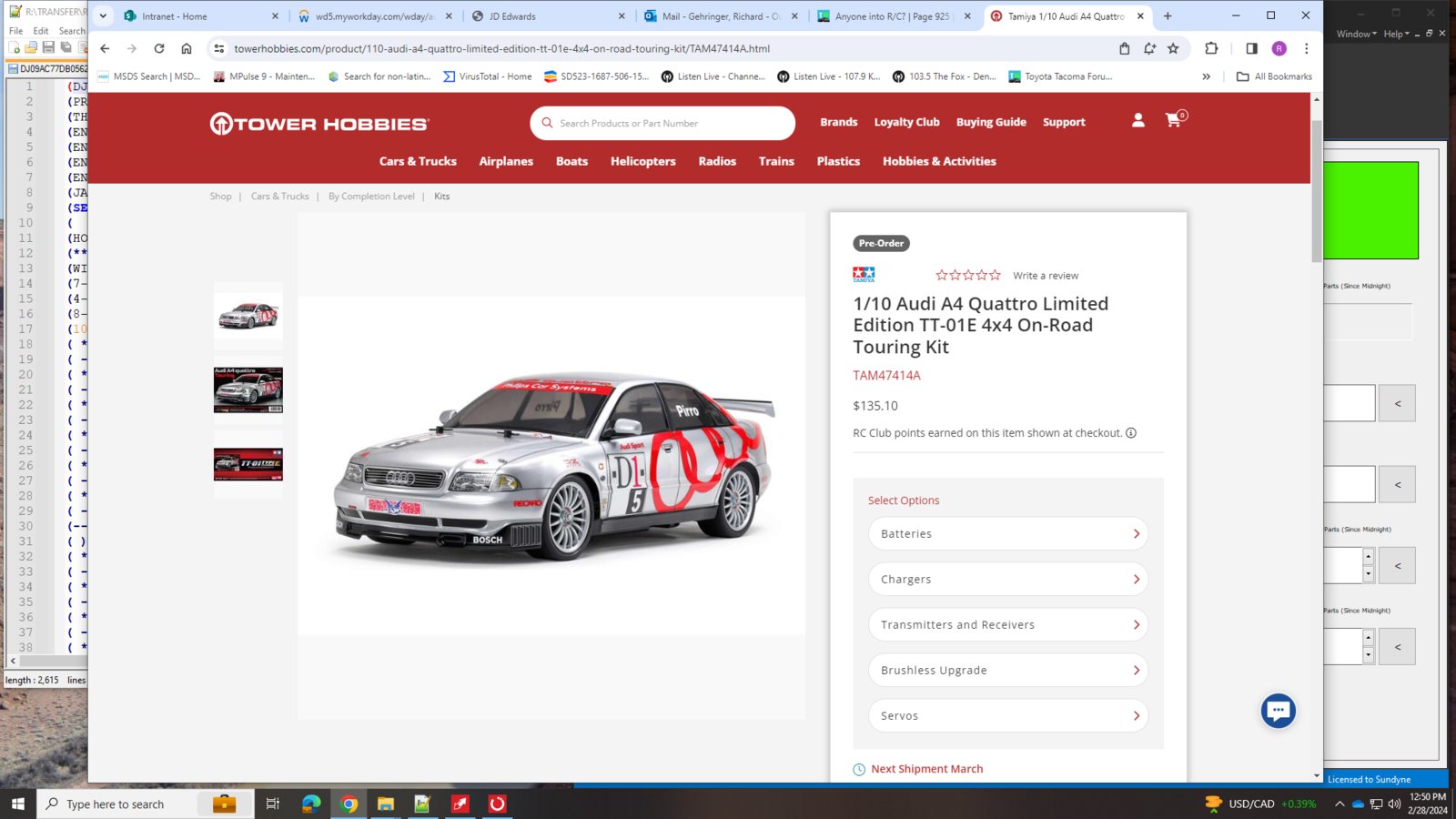The image size is (1456, 819).
Task: Bookmark this page with the star icon
Action: point(1173,48)
